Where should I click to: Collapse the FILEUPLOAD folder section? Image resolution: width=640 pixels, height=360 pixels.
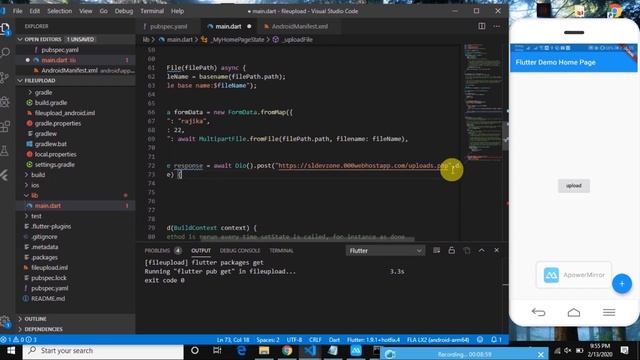tap(76, 80)
